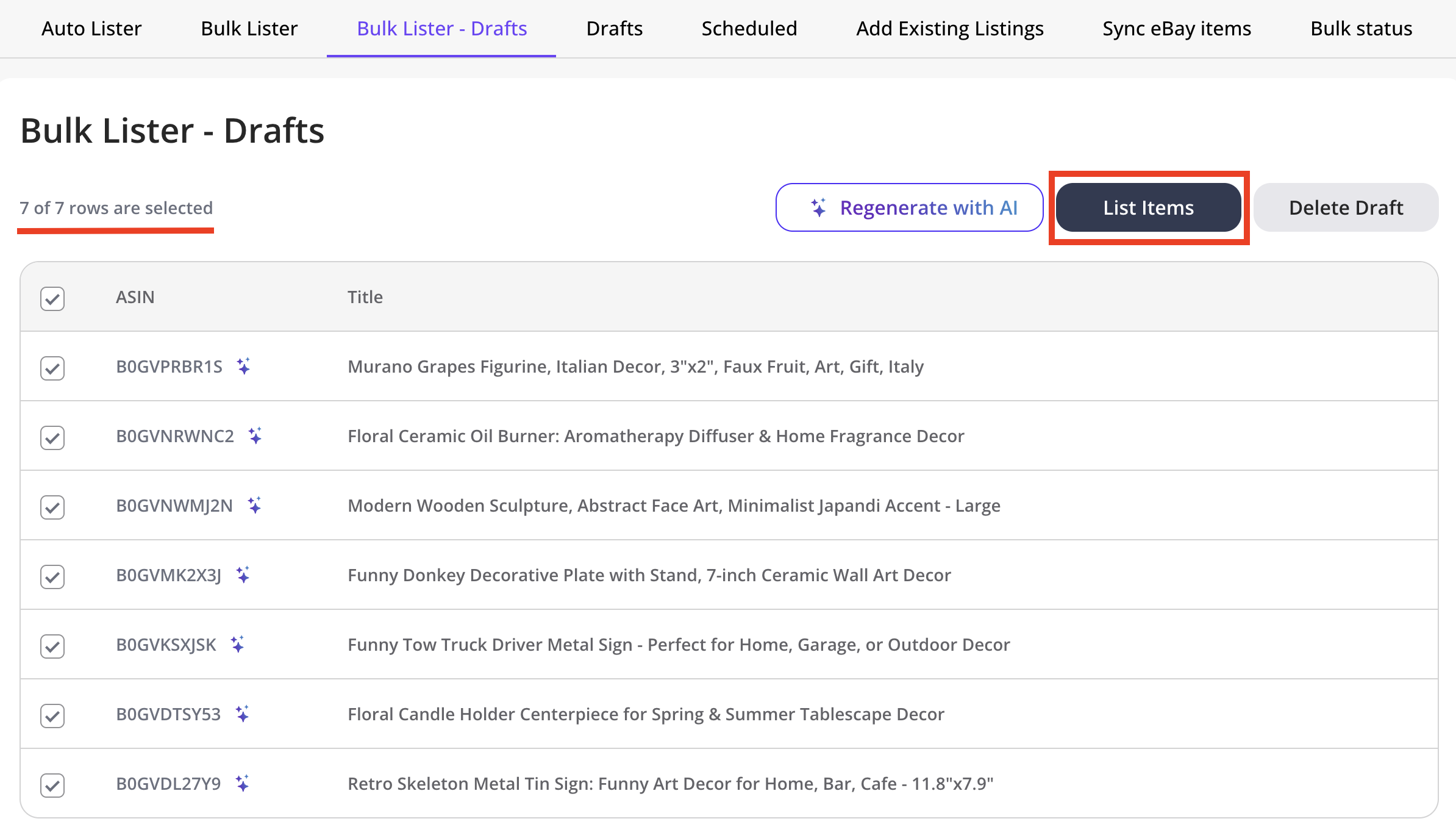Click AI sparkle icon beside B0GVNWMJ2N
Viewport: 1456px width, 827px height.
pyautogui.click(x=254, y=505)
